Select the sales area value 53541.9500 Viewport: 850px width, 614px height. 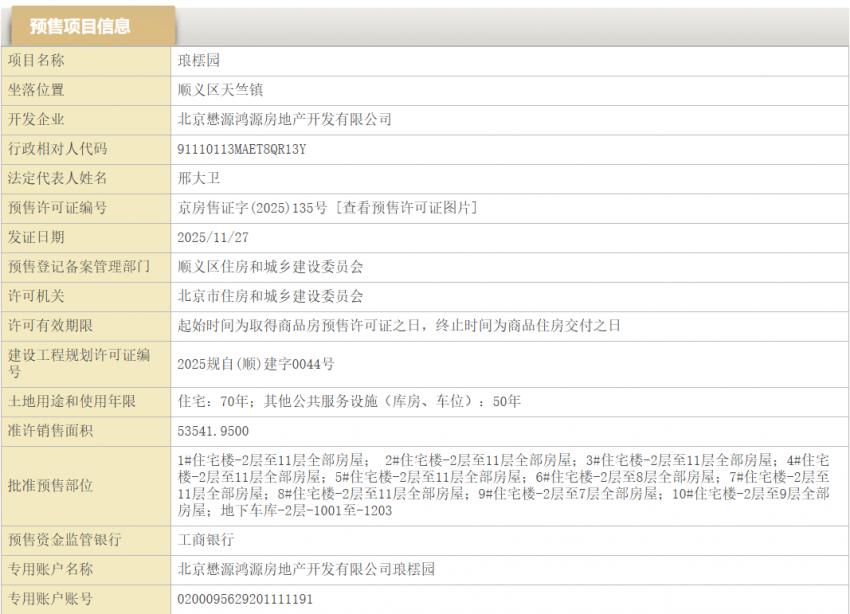[213, 431]
